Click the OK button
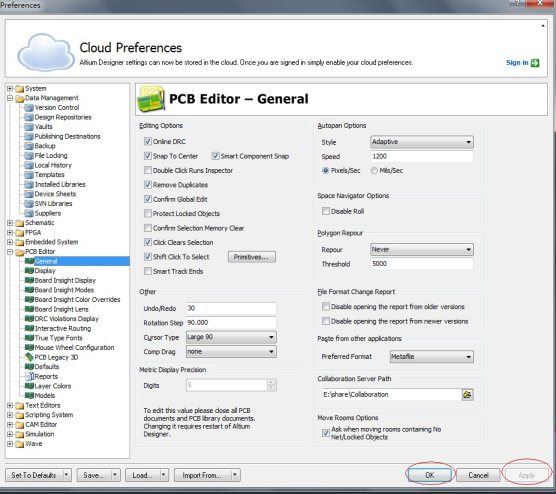Image resolution: width=556 pixels, height=494 pixels. pos(430,475)
